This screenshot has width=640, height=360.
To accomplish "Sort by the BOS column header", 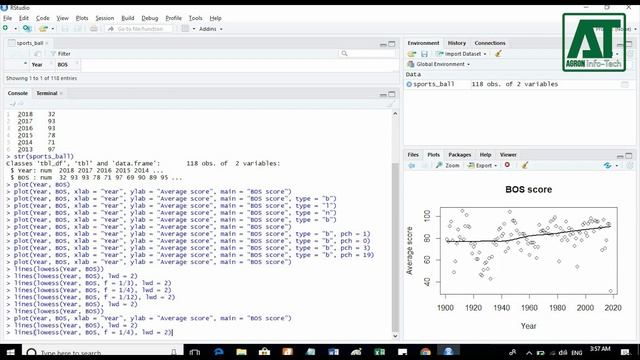I will (x=62, y=64).
